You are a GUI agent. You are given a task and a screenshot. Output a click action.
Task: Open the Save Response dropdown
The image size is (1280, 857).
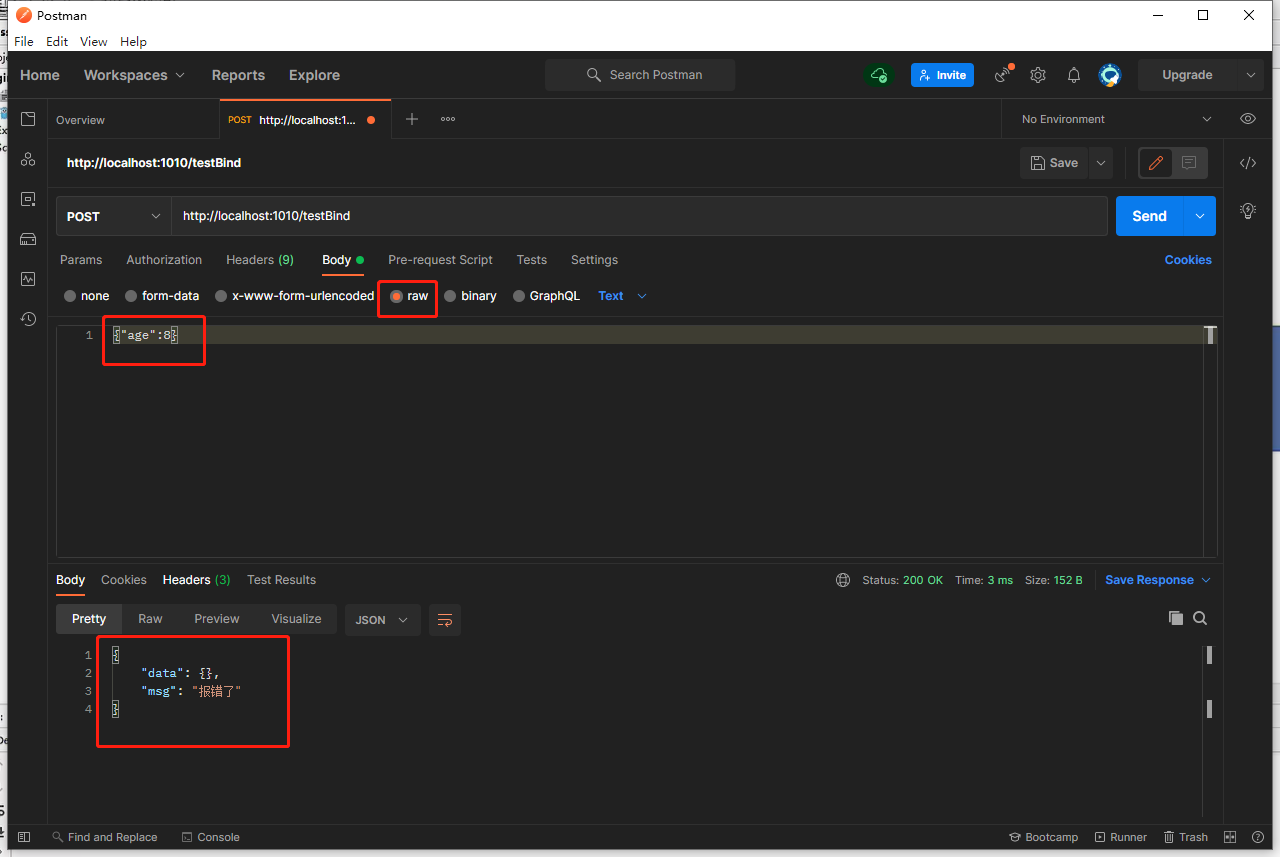(1157, 580)
